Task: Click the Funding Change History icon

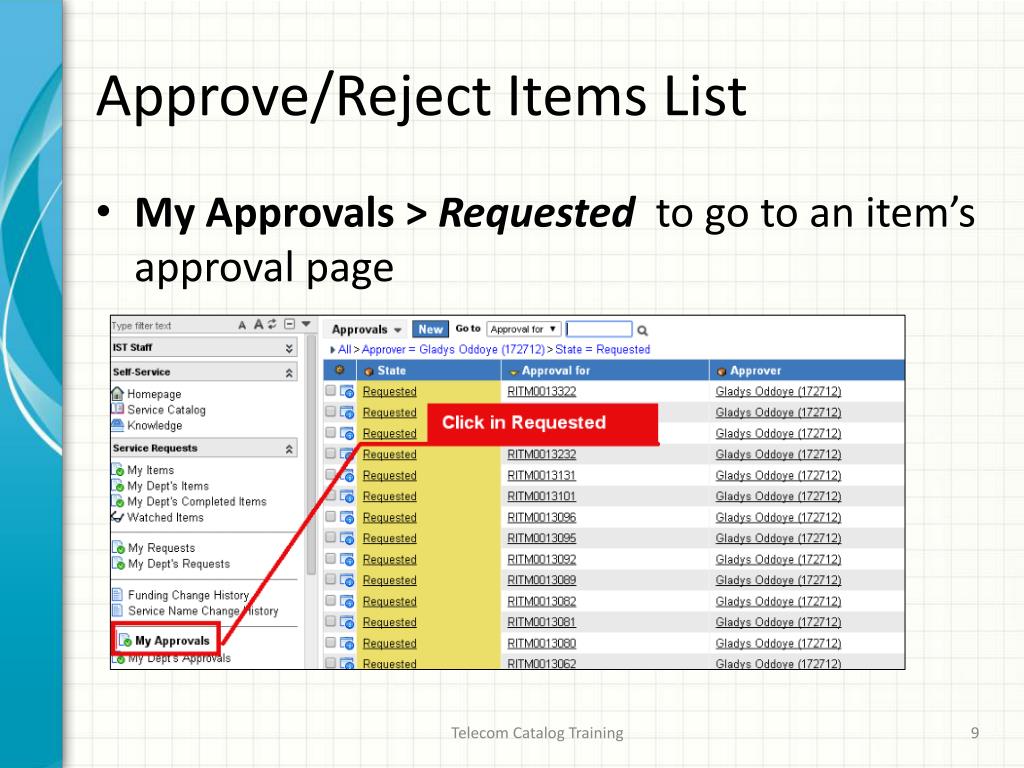Action: [x=118, y=595]
